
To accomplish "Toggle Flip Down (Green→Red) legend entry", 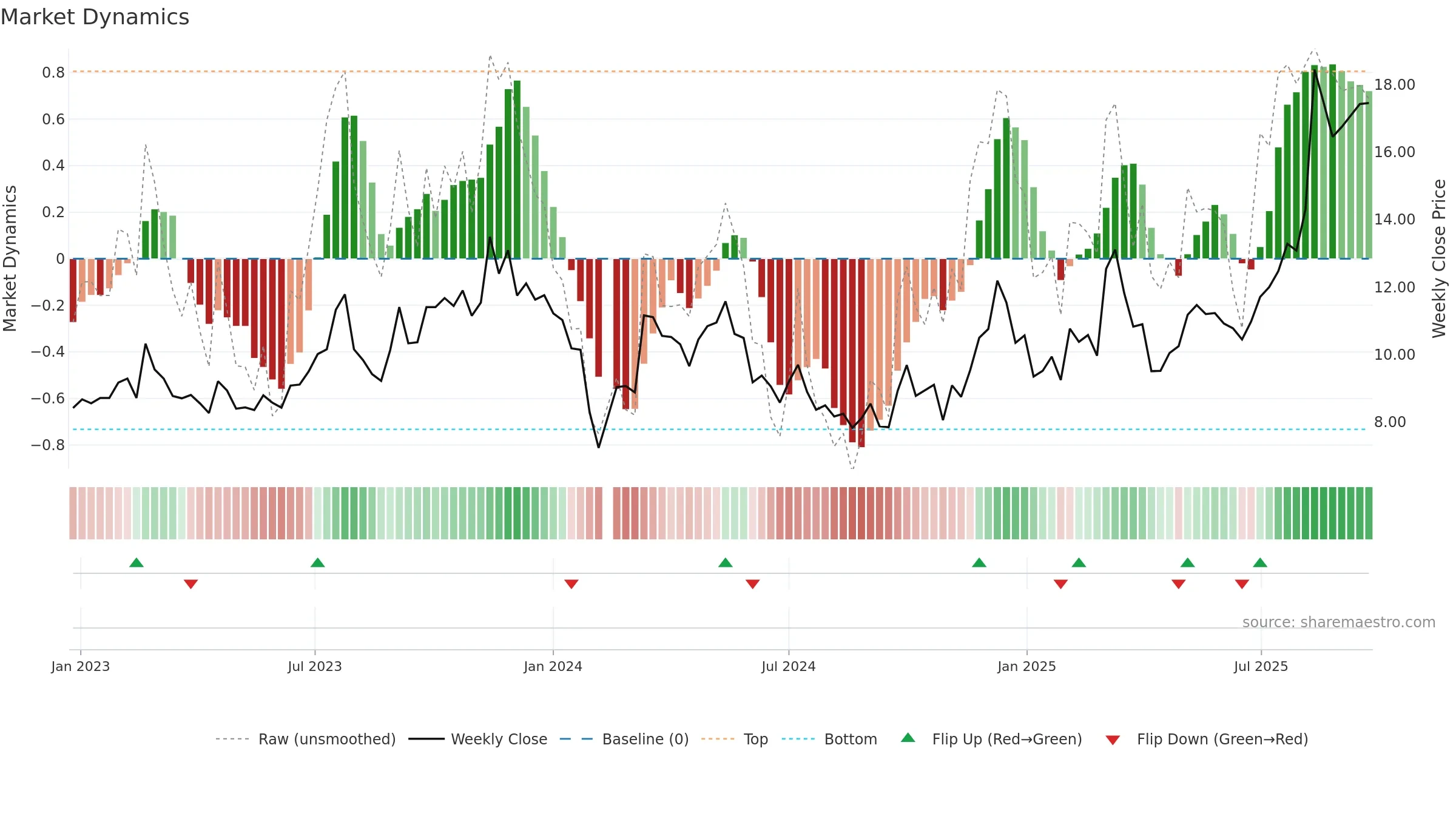I will click(x=1207, y=739).
